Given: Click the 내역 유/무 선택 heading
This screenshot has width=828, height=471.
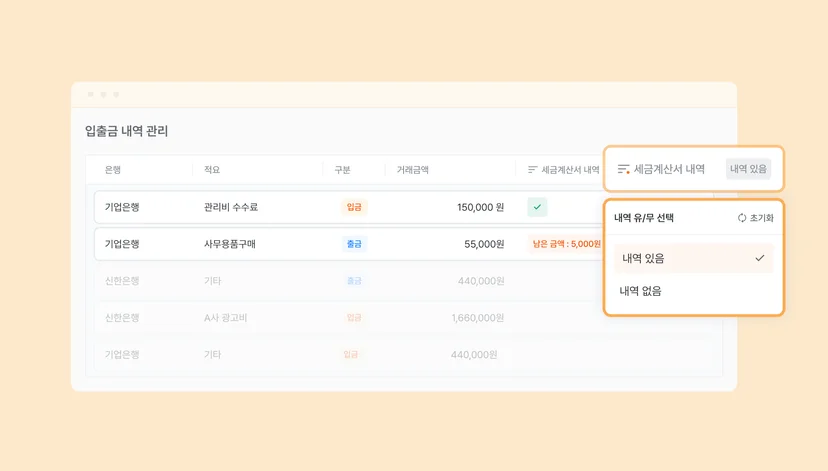Looking at the screenshot, I should 644,218.
